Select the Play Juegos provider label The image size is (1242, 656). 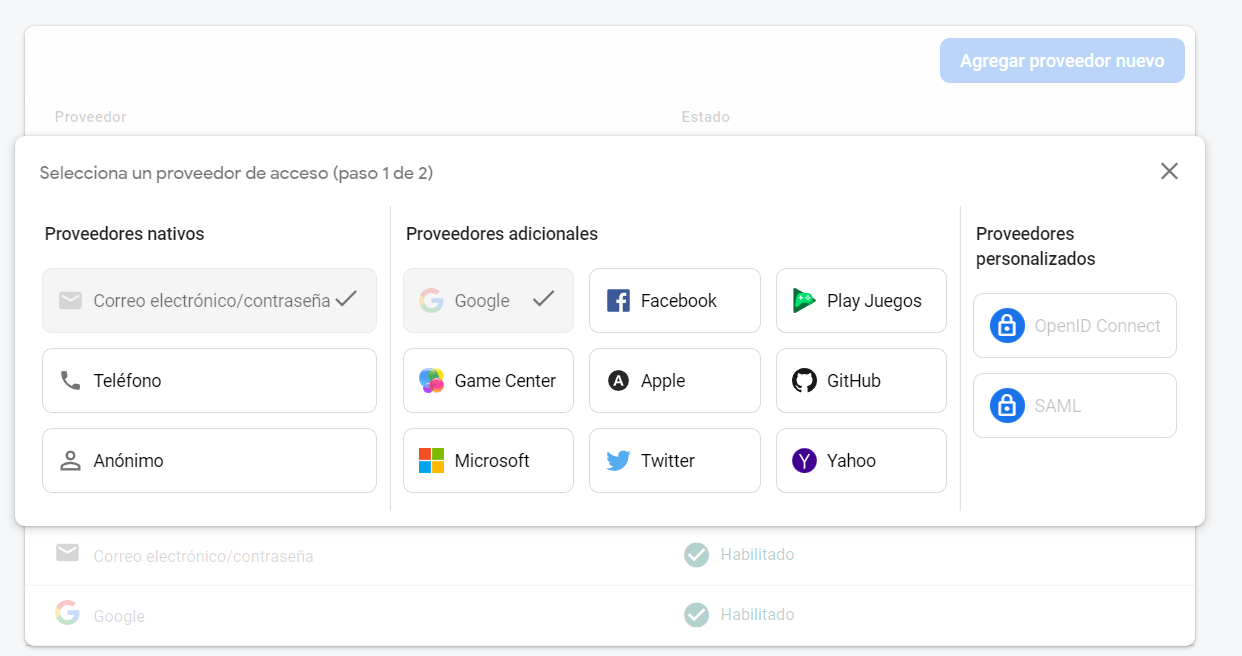point(874,301)
